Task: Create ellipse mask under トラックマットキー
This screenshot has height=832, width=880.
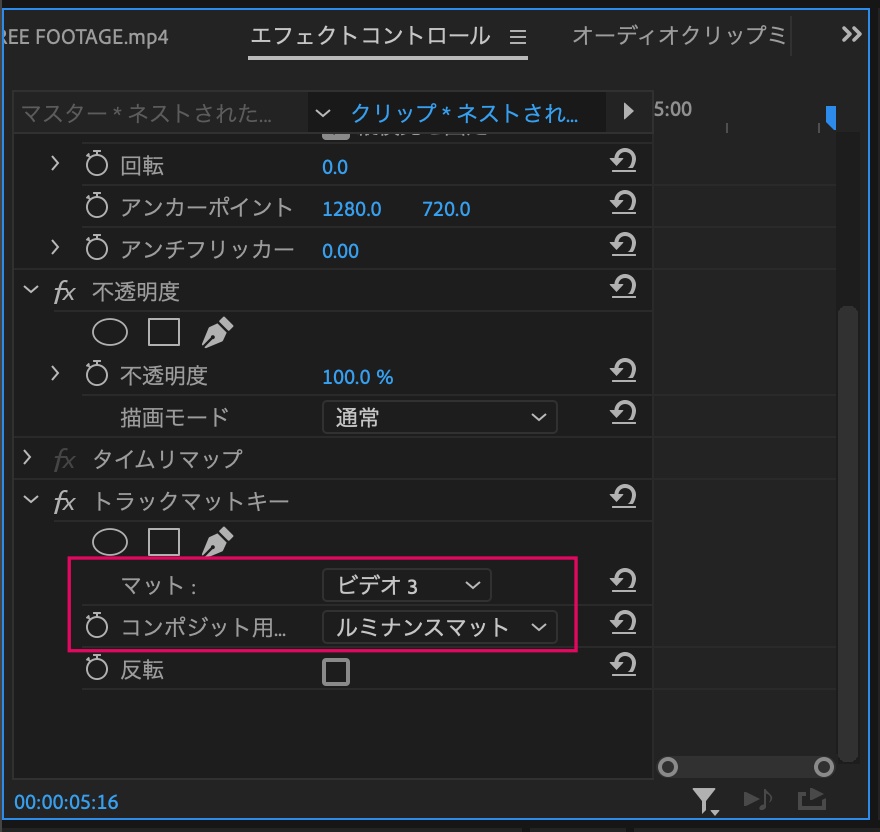Action: point(110,542)
